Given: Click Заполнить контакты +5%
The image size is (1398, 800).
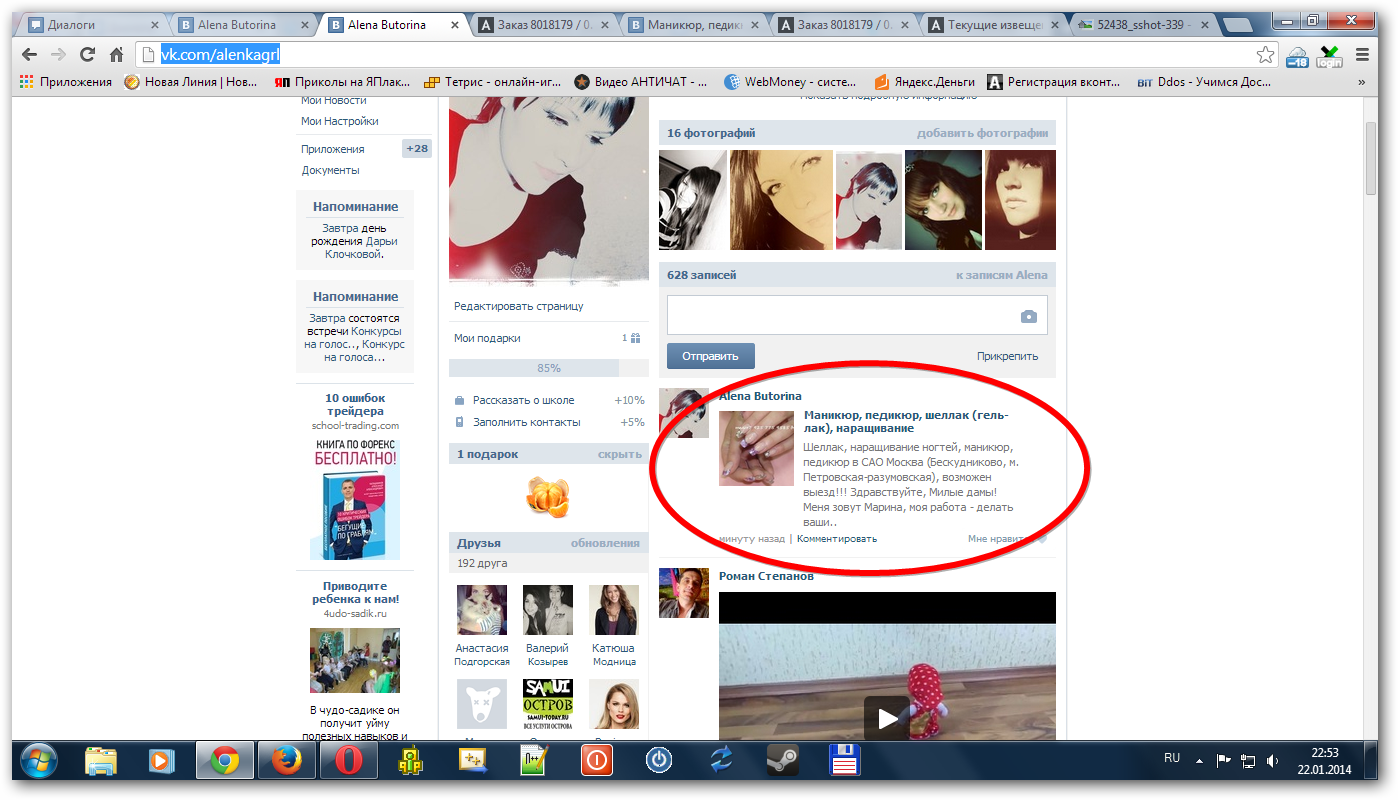Looking at the screenshot, I should (548, 422).
